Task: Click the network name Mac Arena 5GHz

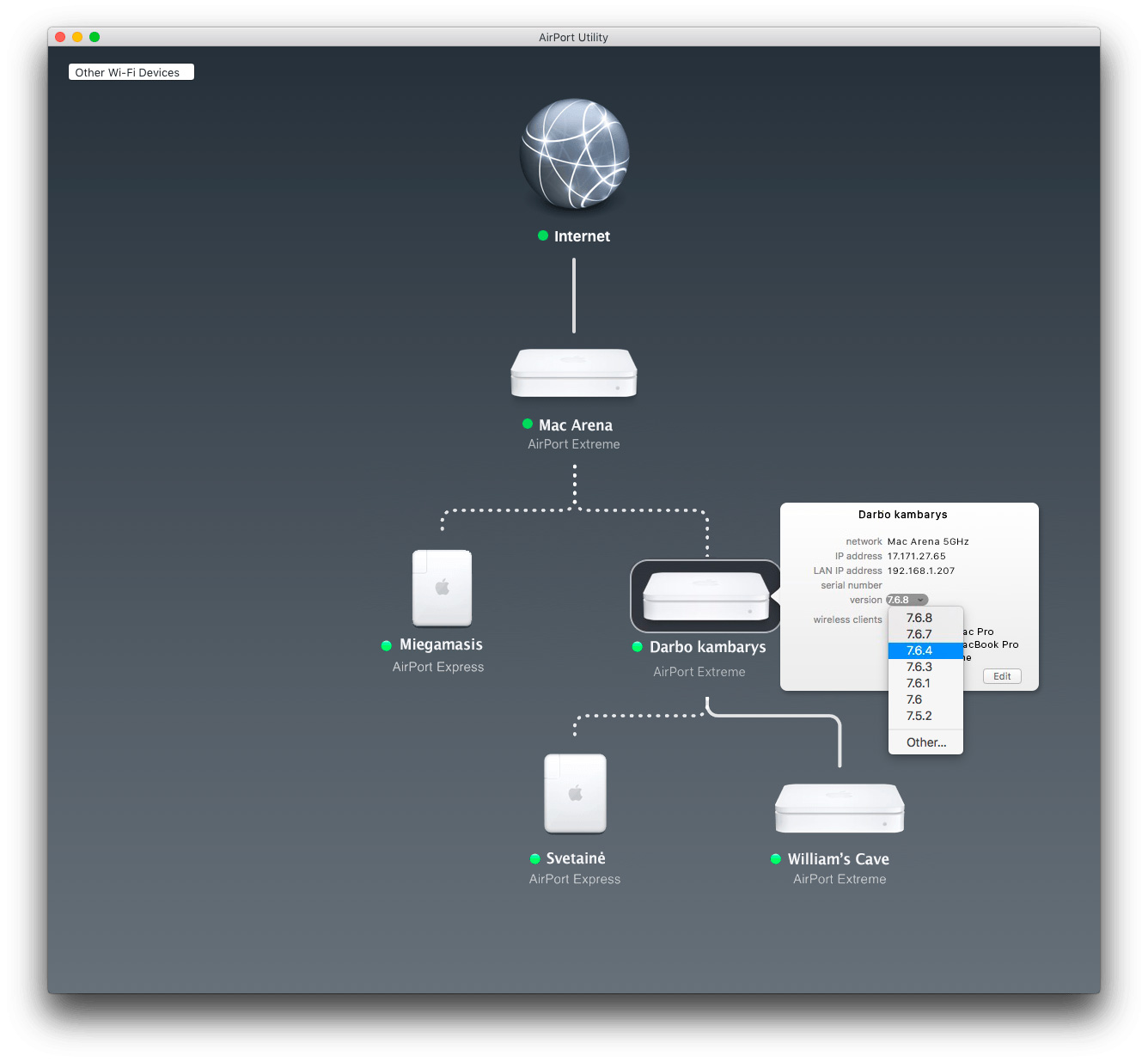Action: [x=928, y=541]
